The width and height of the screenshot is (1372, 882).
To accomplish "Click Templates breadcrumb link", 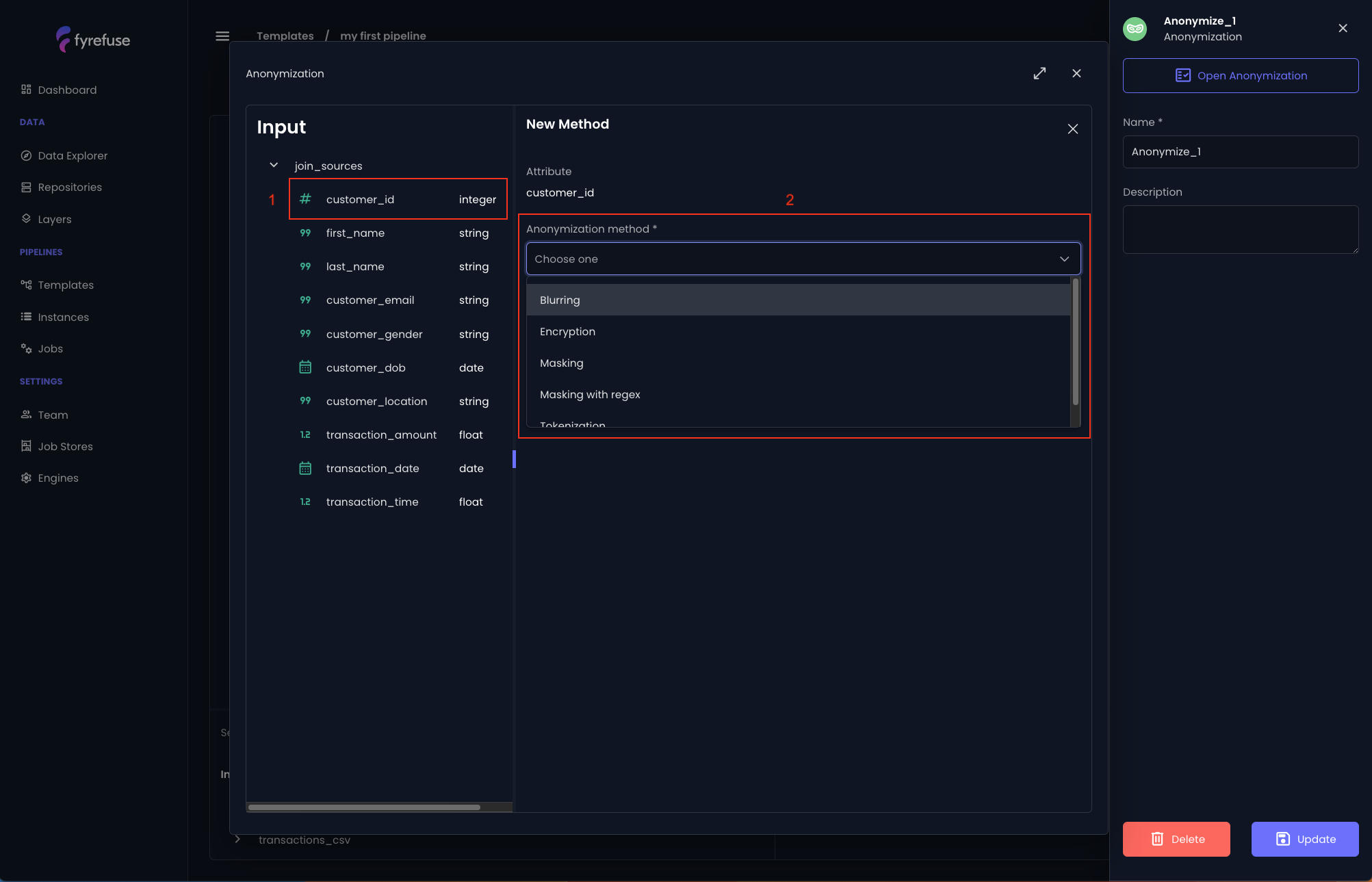I will (285, 36).
